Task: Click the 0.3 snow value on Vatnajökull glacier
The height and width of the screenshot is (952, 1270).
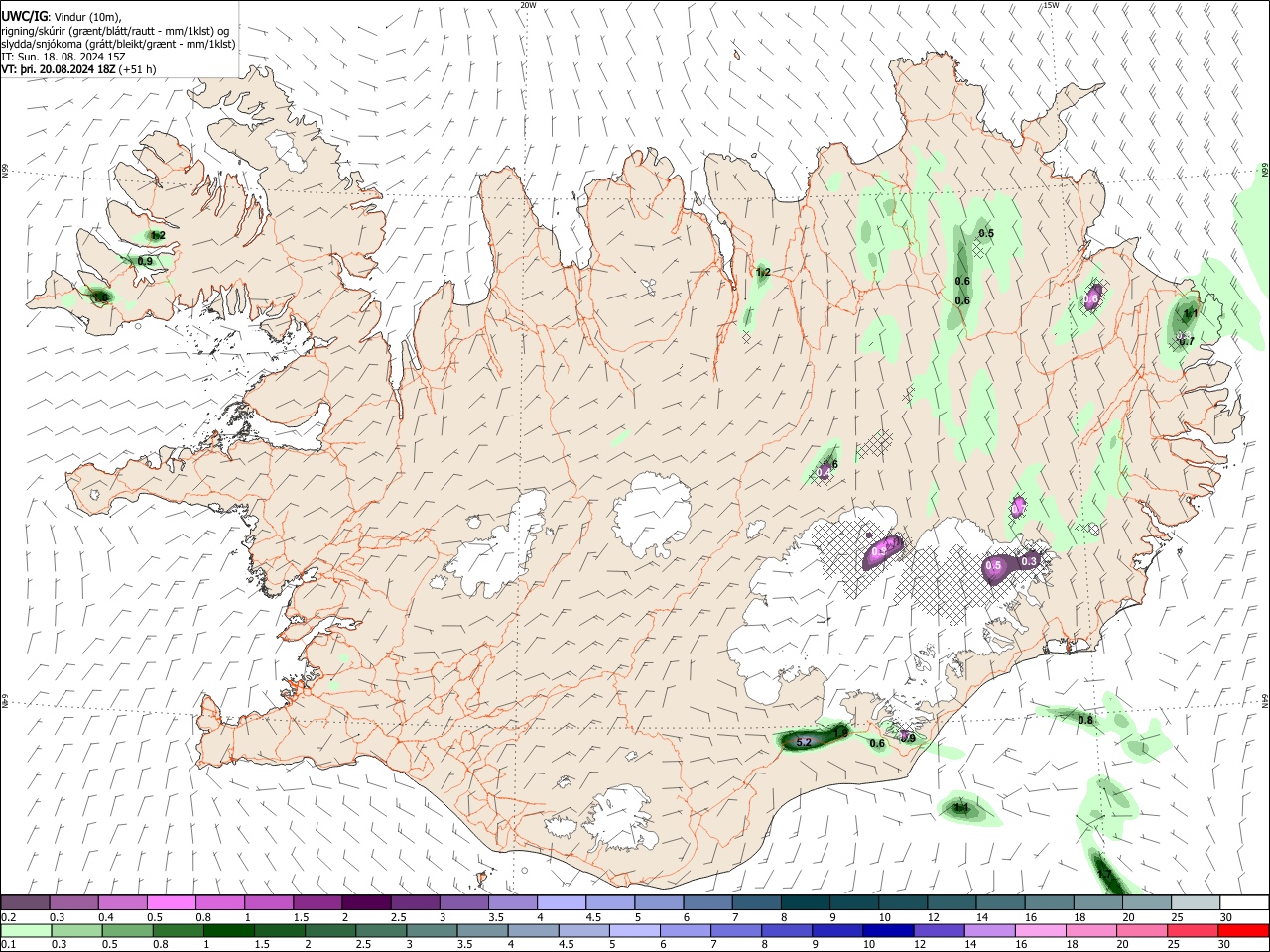Action: pos(1029,561)
